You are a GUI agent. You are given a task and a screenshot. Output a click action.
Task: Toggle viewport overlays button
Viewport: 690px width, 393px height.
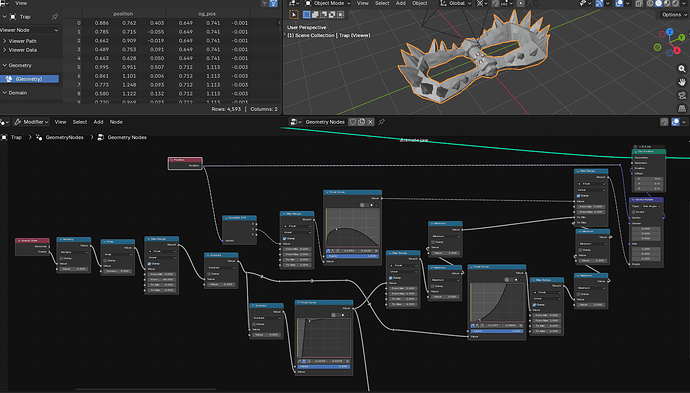tap(619, 3)
